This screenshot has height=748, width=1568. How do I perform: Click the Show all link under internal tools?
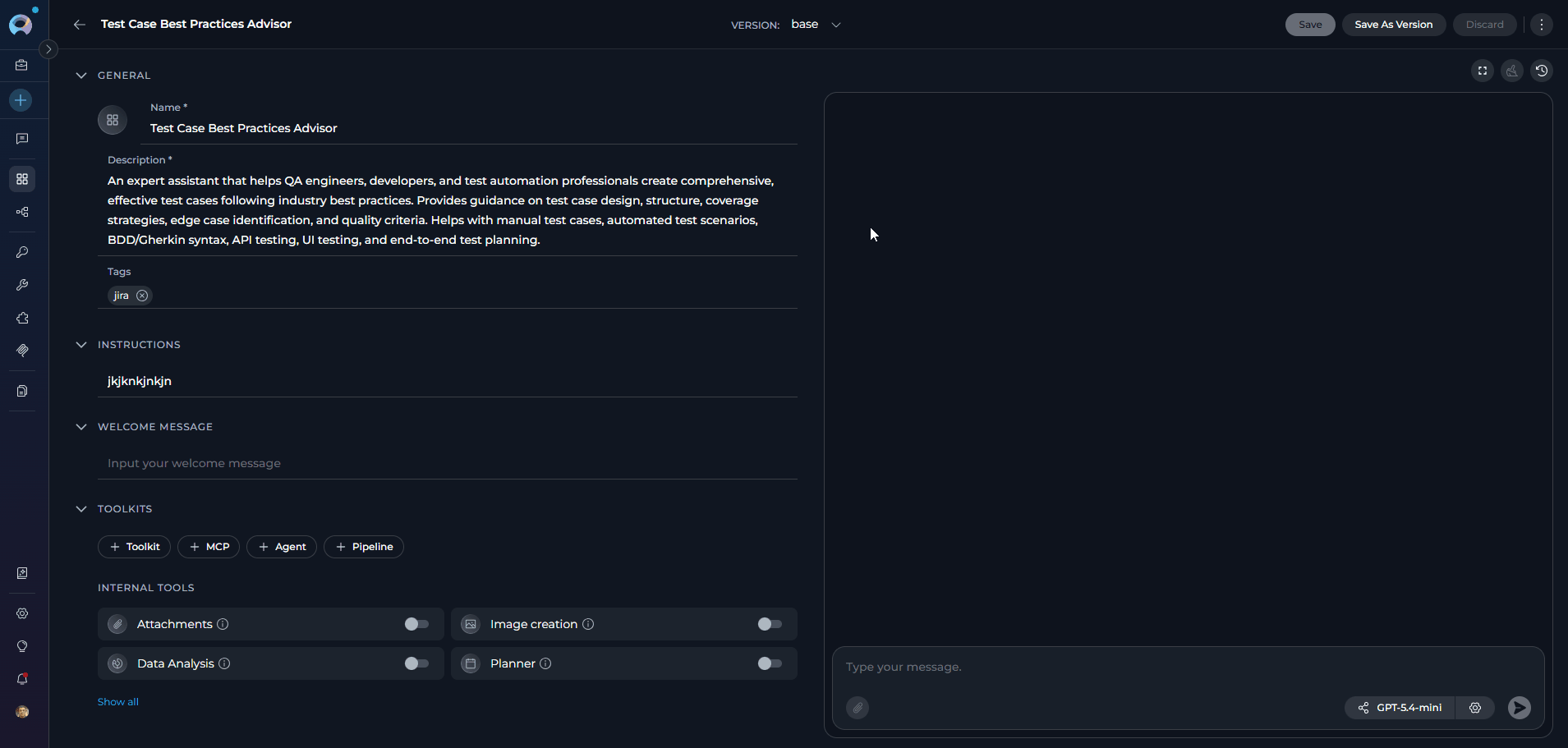pyautogui.click(x=118, y=702)
